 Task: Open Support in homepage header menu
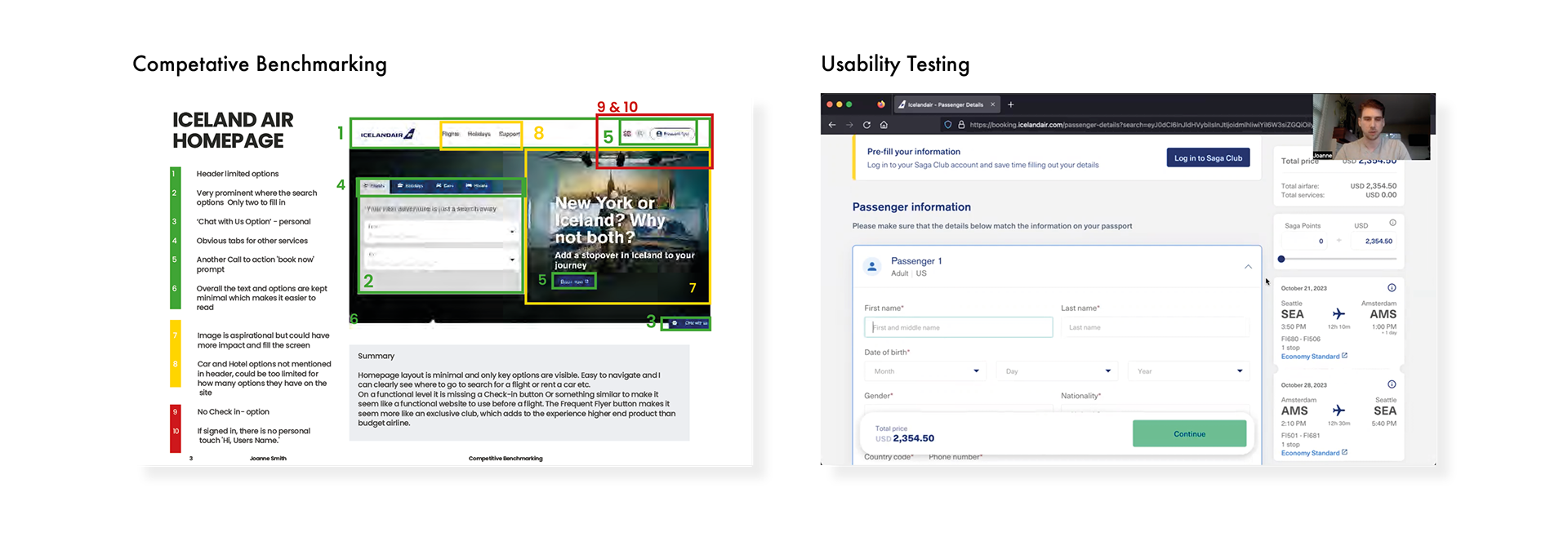point(510,134)
